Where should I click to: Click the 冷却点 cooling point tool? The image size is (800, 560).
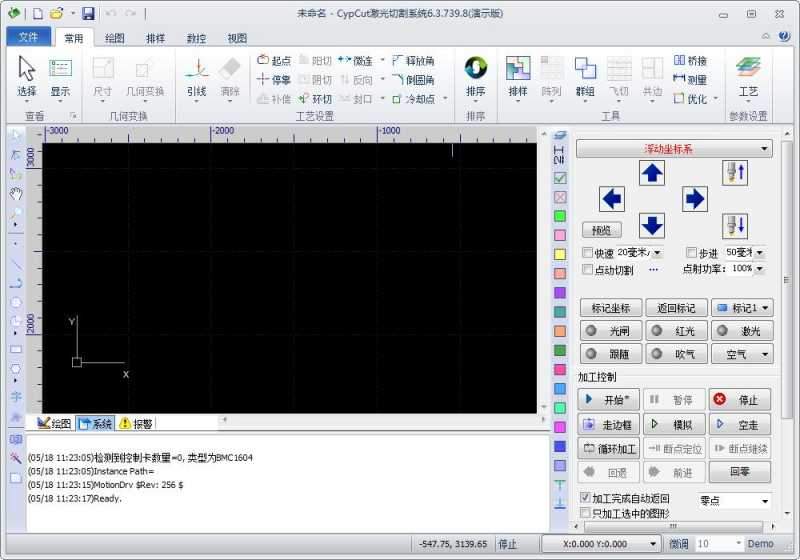[414, 98]
